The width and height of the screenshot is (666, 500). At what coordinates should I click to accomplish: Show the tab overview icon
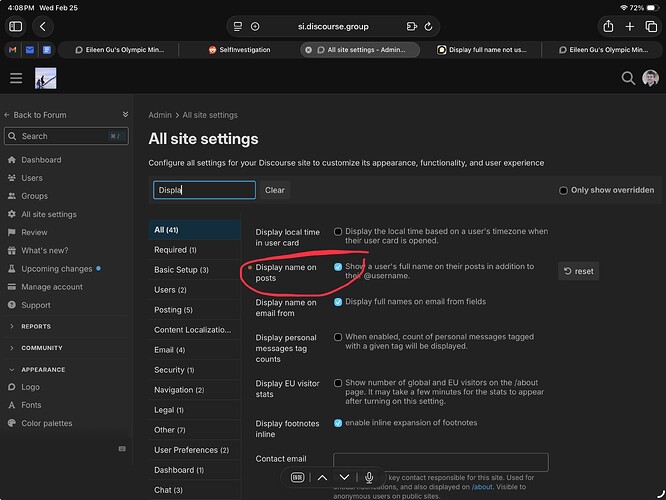click(x=651, y=26)
